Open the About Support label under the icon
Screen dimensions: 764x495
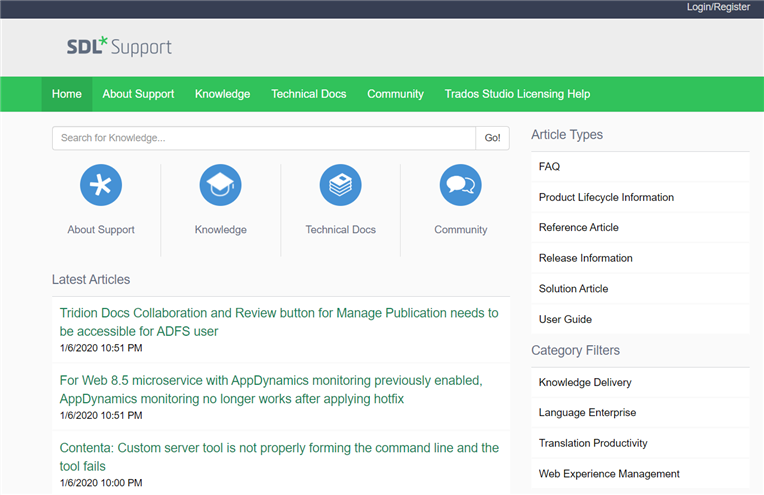pyautogui.click(x=101, y=229)
